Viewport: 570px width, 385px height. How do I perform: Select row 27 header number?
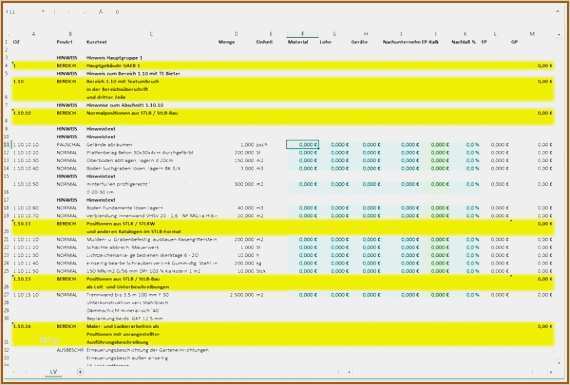click(x=7, y=295)
